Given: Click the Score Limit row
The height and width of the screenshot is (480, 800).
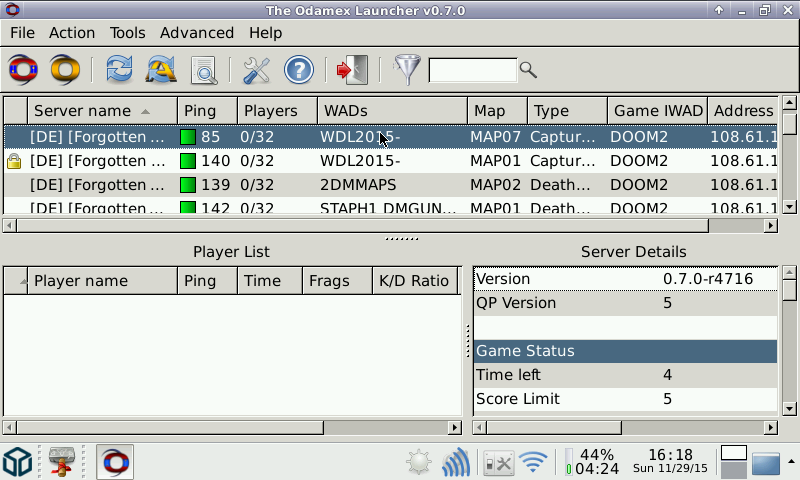Looking at the screenshot, I should [x=626, y=399].
